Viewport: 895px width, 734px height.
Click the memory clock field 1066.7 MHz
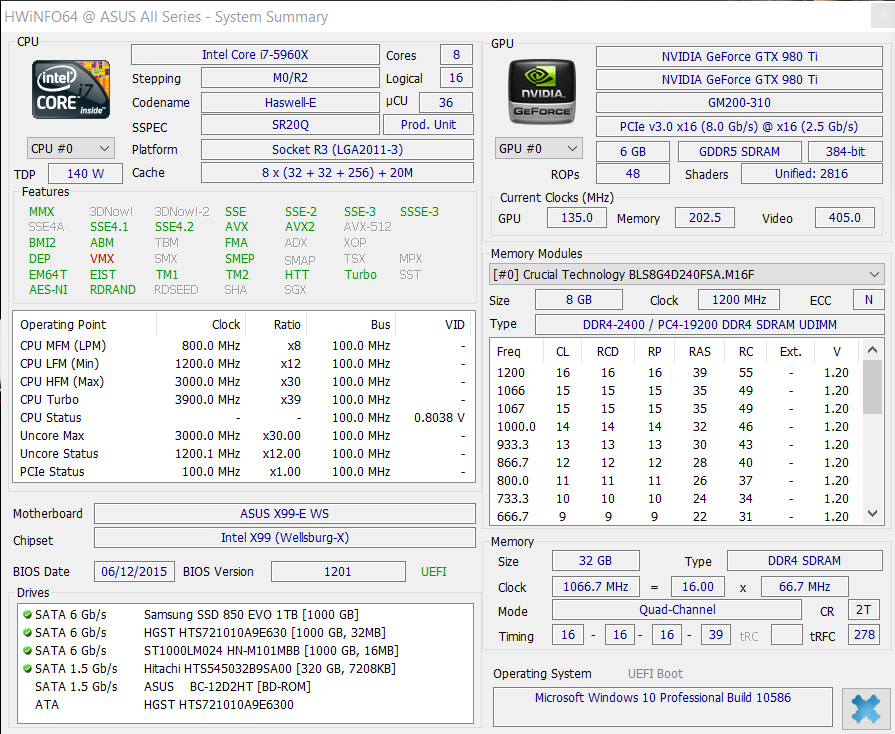point(595,587)
